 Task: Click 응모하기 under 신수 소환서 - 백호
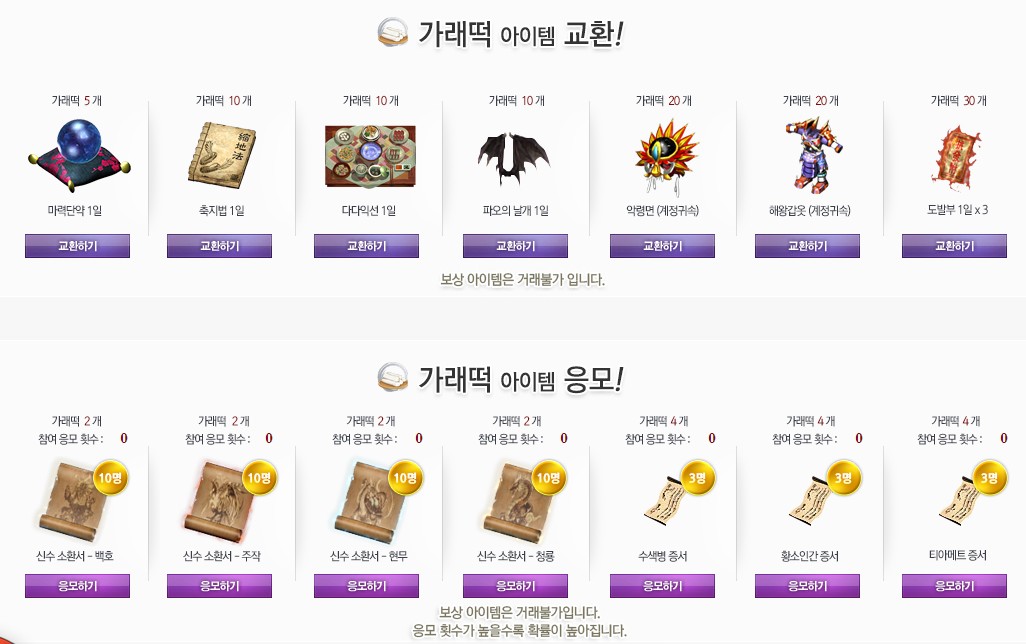coord(77,586)
